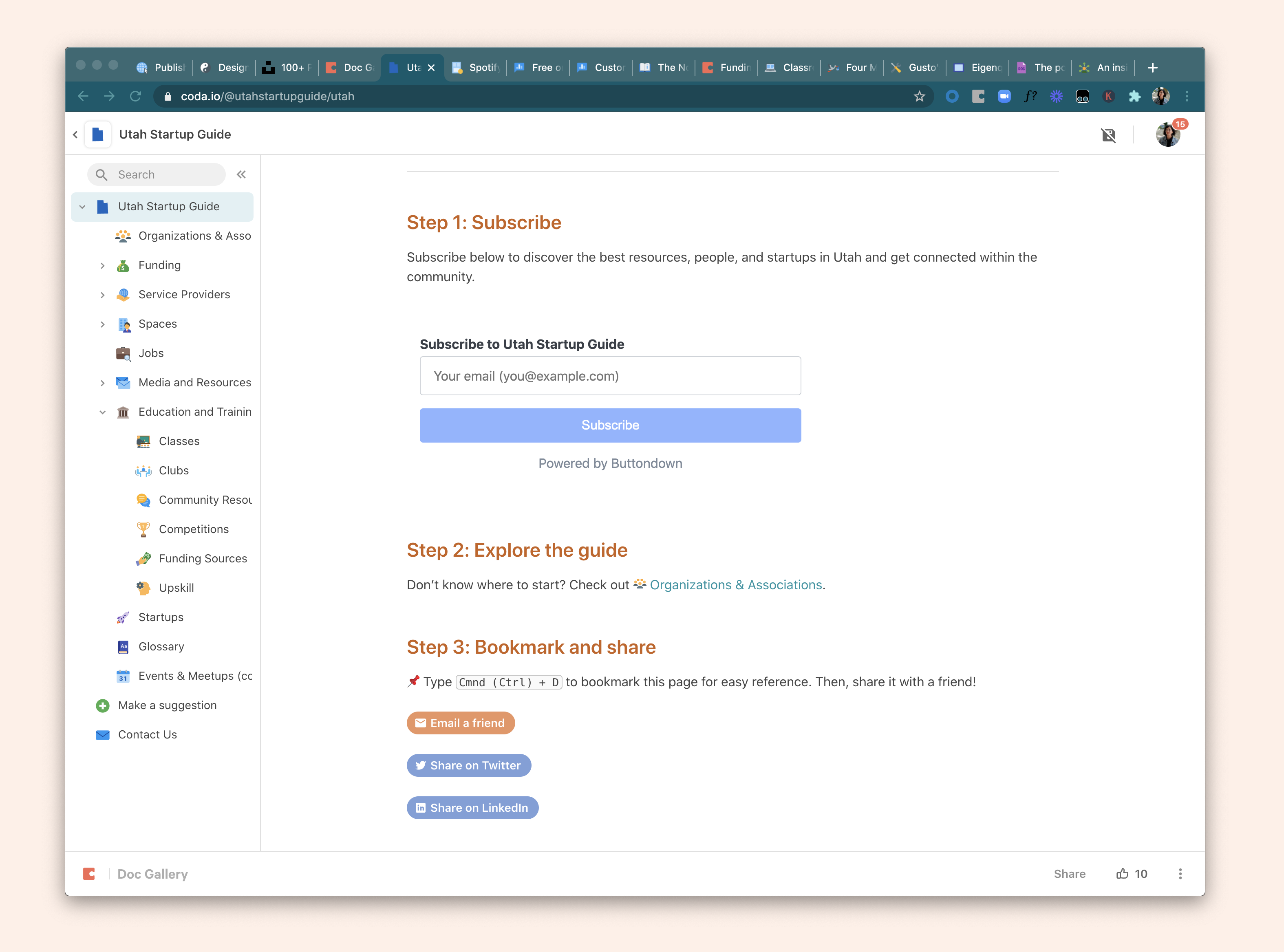This screenshot has width=1284, height=952.
Task: Open the Organizations & Associations link
Action: [735, 585]
